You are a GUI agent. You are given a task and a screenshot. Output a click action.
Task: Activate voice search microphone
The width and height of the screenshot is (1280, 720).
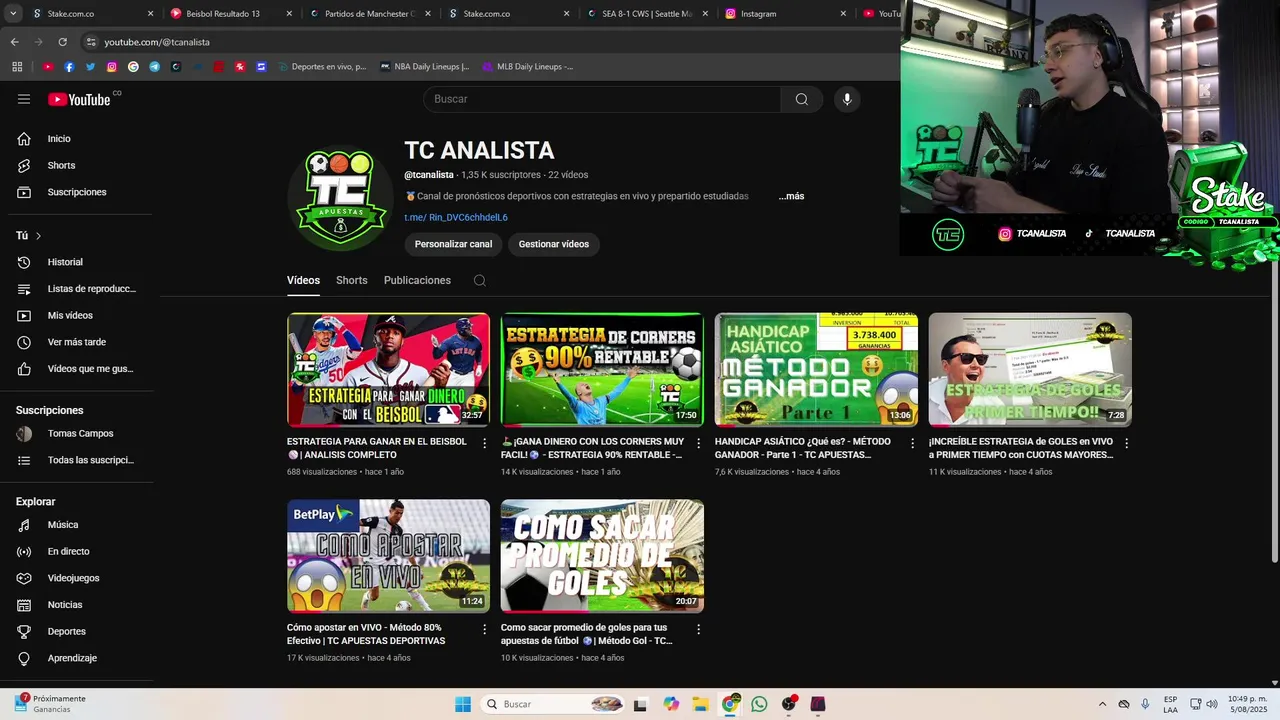pyautogui.click(x=847, y=99)
